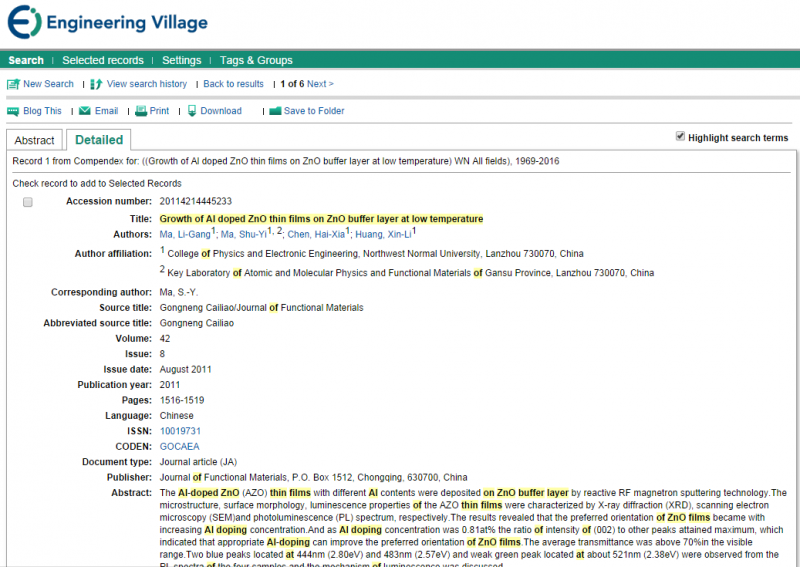Open the Settings menu item

[182, 60]
